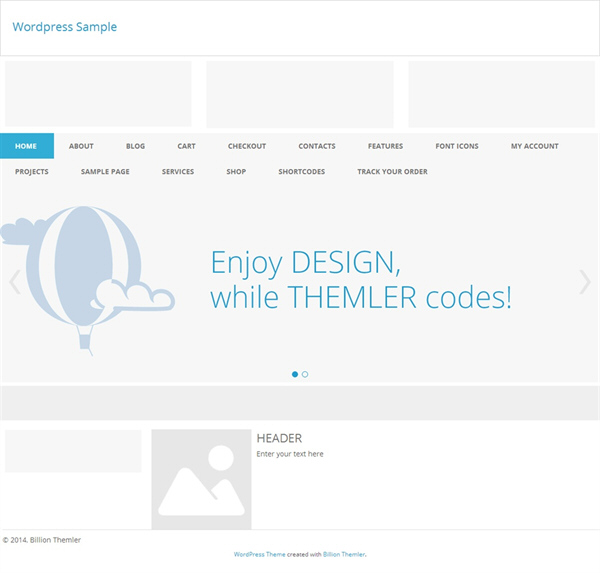Open the Shortcodes menu item
The height and width of the screenshot is (573, 600).
click(x=302, y=171)
